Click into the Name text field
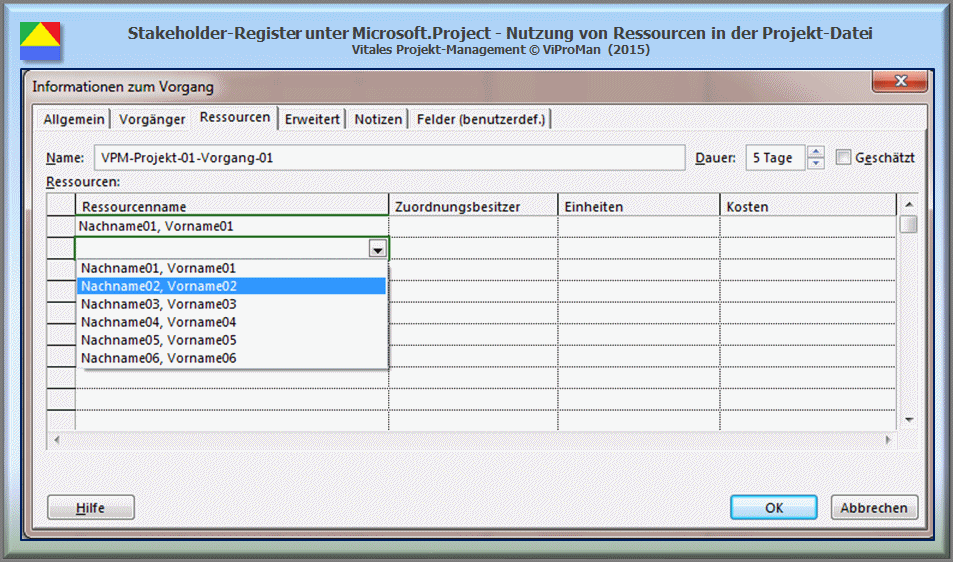Image resolution: width=953 pixels, height=562 pixels. (x=390, y=158)
